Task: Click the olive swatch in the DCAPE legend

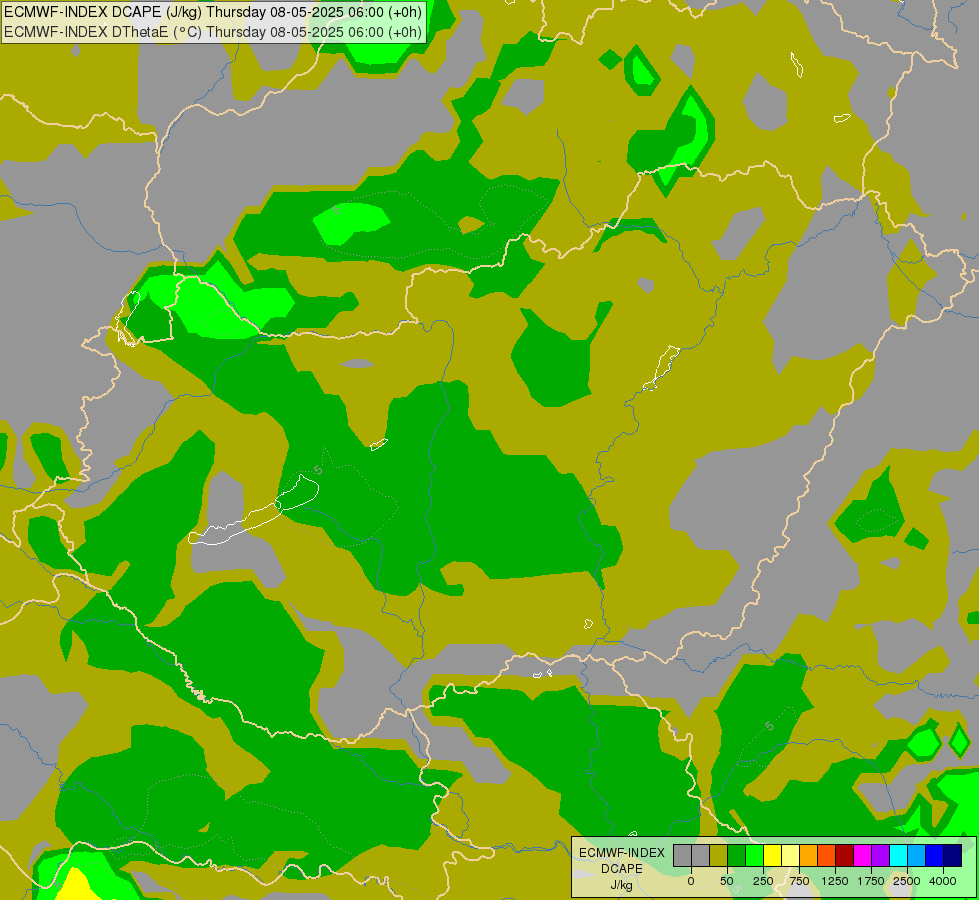Action: pos(719,855)
